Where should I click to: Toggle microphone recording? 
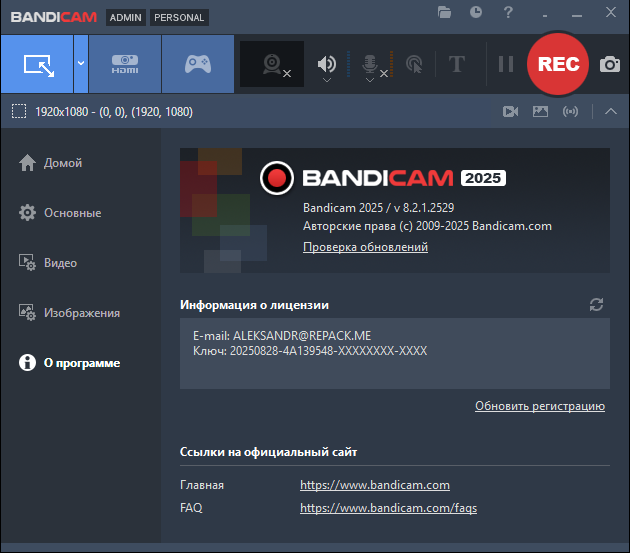click(370, 64)
